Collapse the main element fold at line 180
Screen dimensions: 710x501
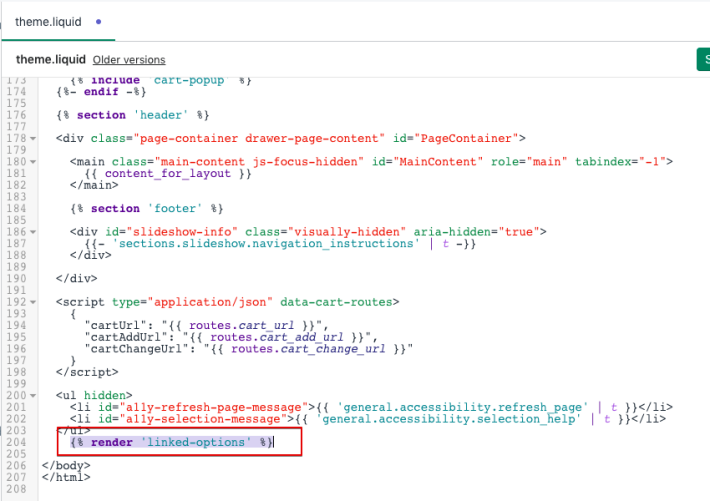pyautogui.click(x=34, y=162)
